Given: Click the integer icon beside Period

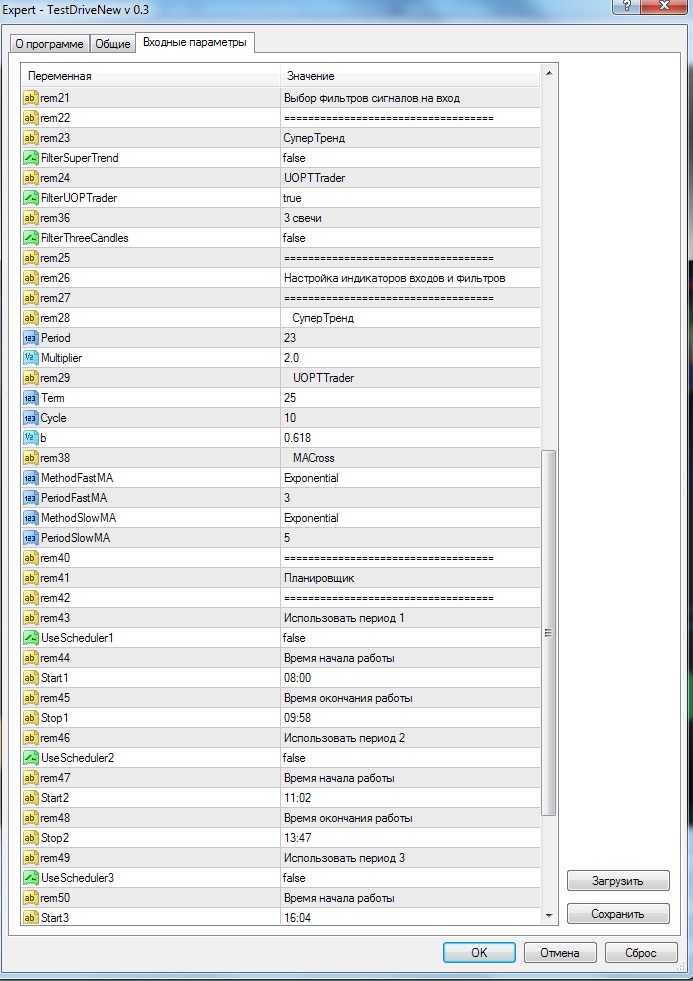Looking at the screenshot, I should click(31, 338).
